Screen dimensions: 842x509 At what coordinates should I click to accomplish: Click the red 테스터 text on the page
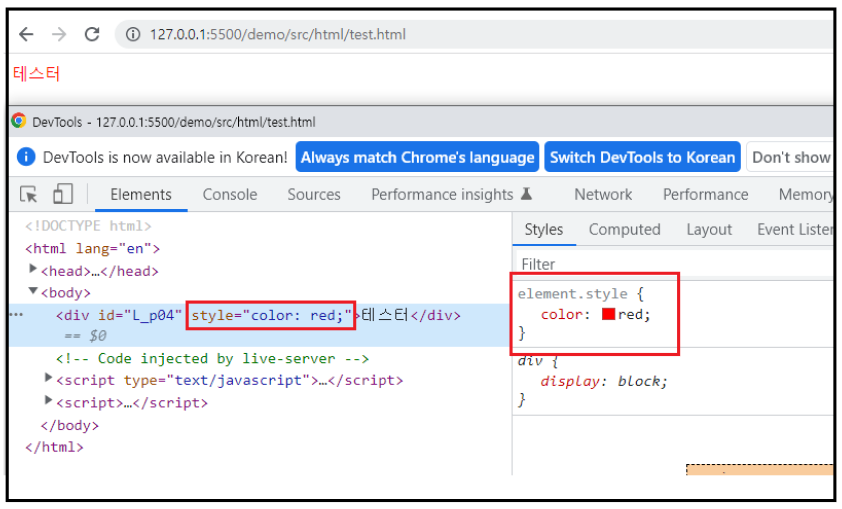coord(36,74)
